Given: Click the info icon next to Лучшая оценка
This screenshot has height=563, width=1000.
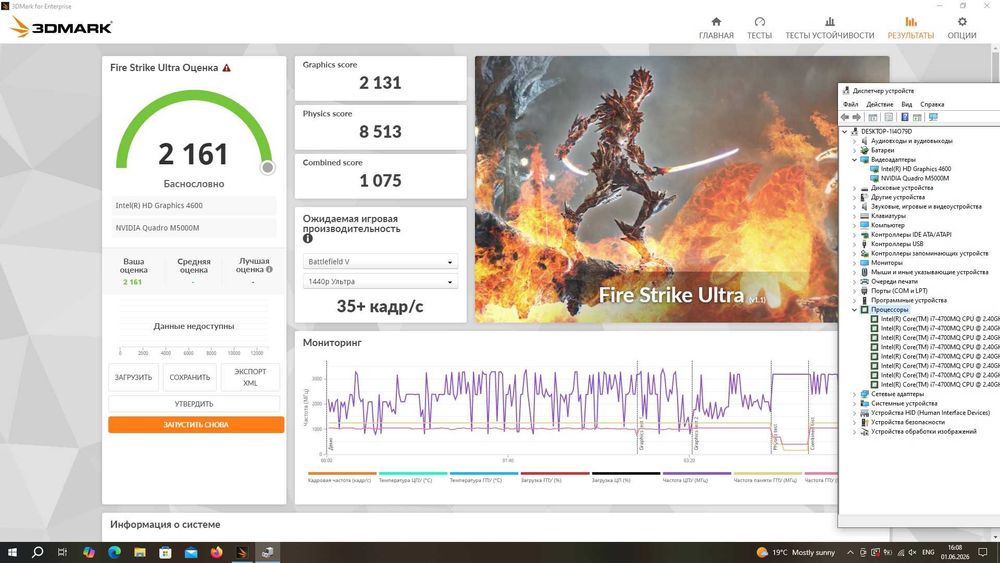Looking at the screenshot, I should (269, 269).
